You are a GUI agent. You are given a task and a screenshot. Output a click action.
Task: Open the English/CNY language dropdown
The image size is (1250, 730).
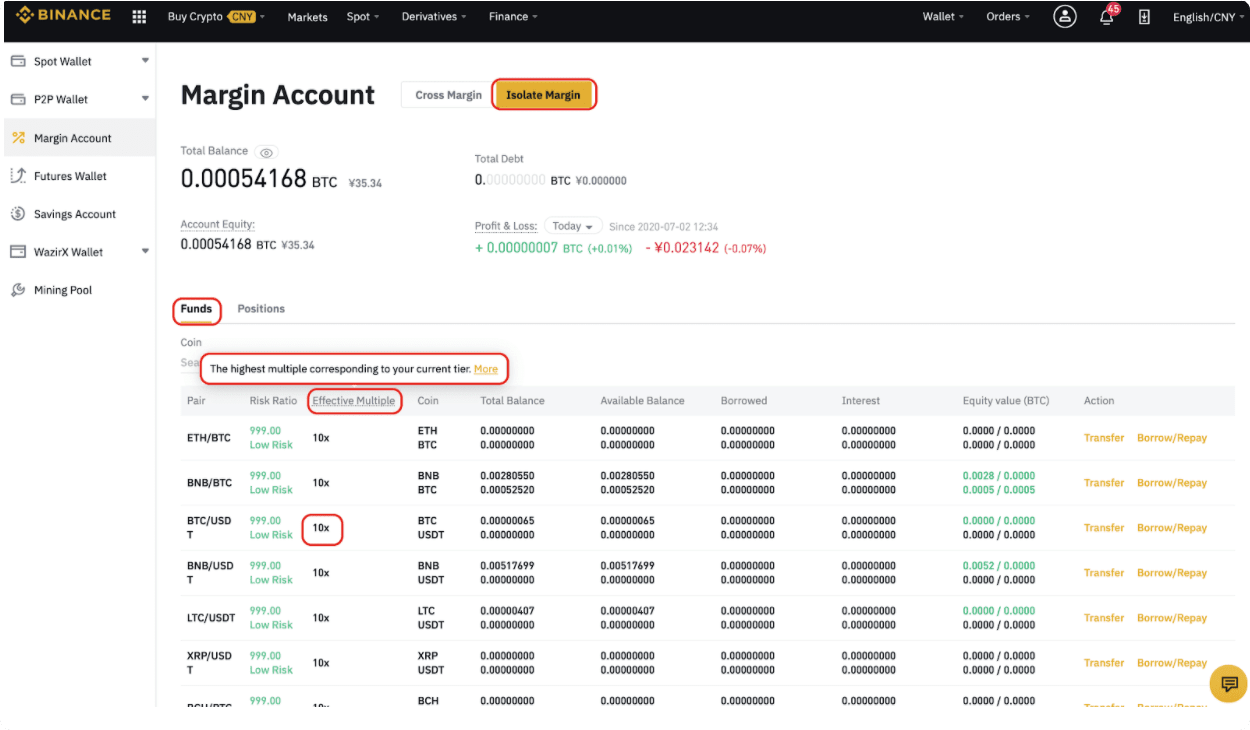(x=1210, y=17)
